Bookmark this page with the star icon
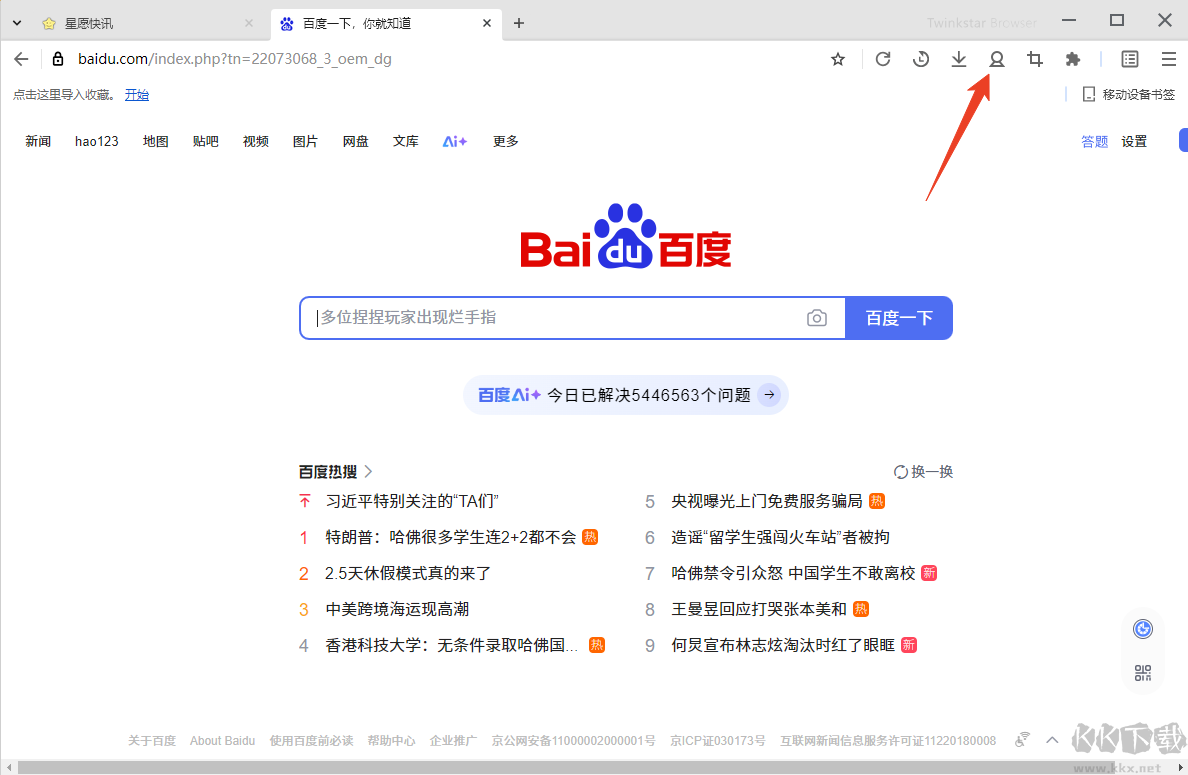 pos(837,59)
